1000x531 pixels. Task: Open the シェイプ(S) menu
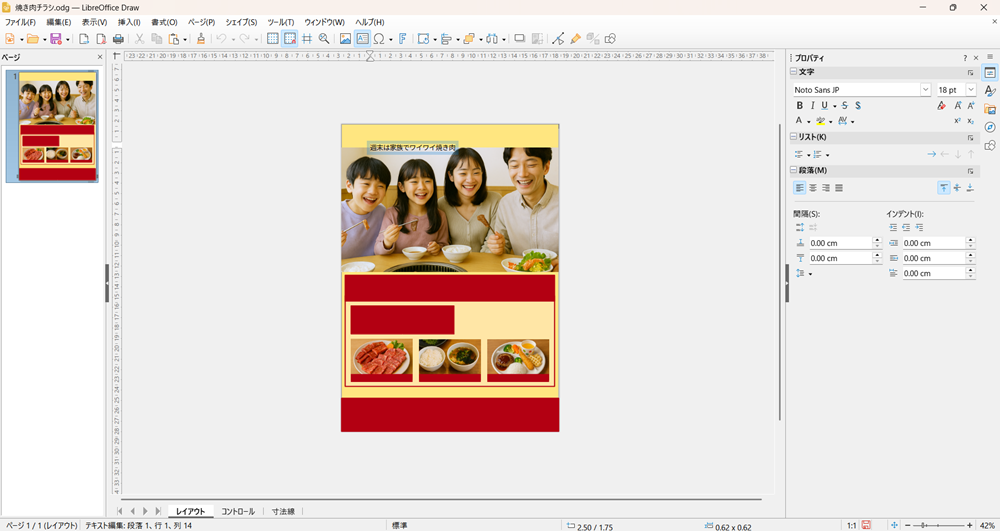pyautogui.click(x=242, y=22)
